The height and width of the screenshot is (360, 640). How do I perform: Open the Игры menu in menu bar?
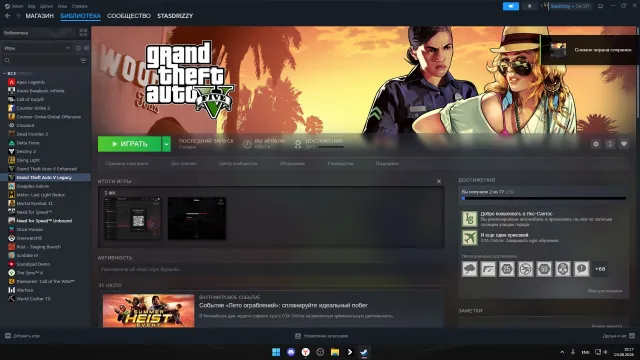[x=62, y=6]
